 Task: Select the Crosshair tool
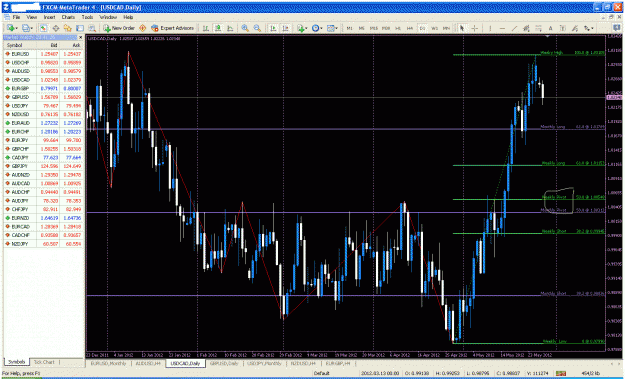(475, 28)
